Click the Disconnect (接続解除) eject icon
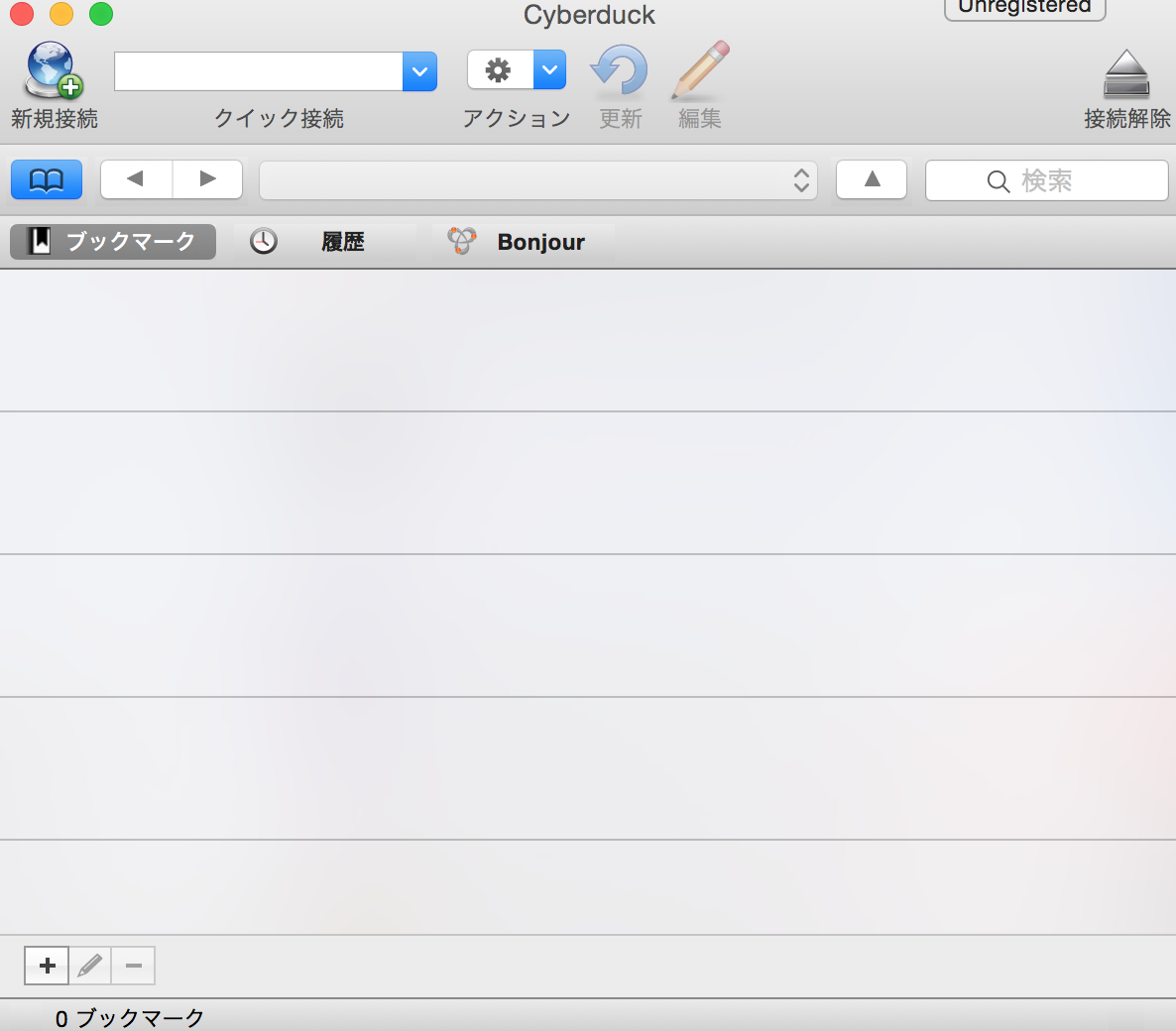The height and width of the screenshot is (1031, 1176). [1126, 73]
